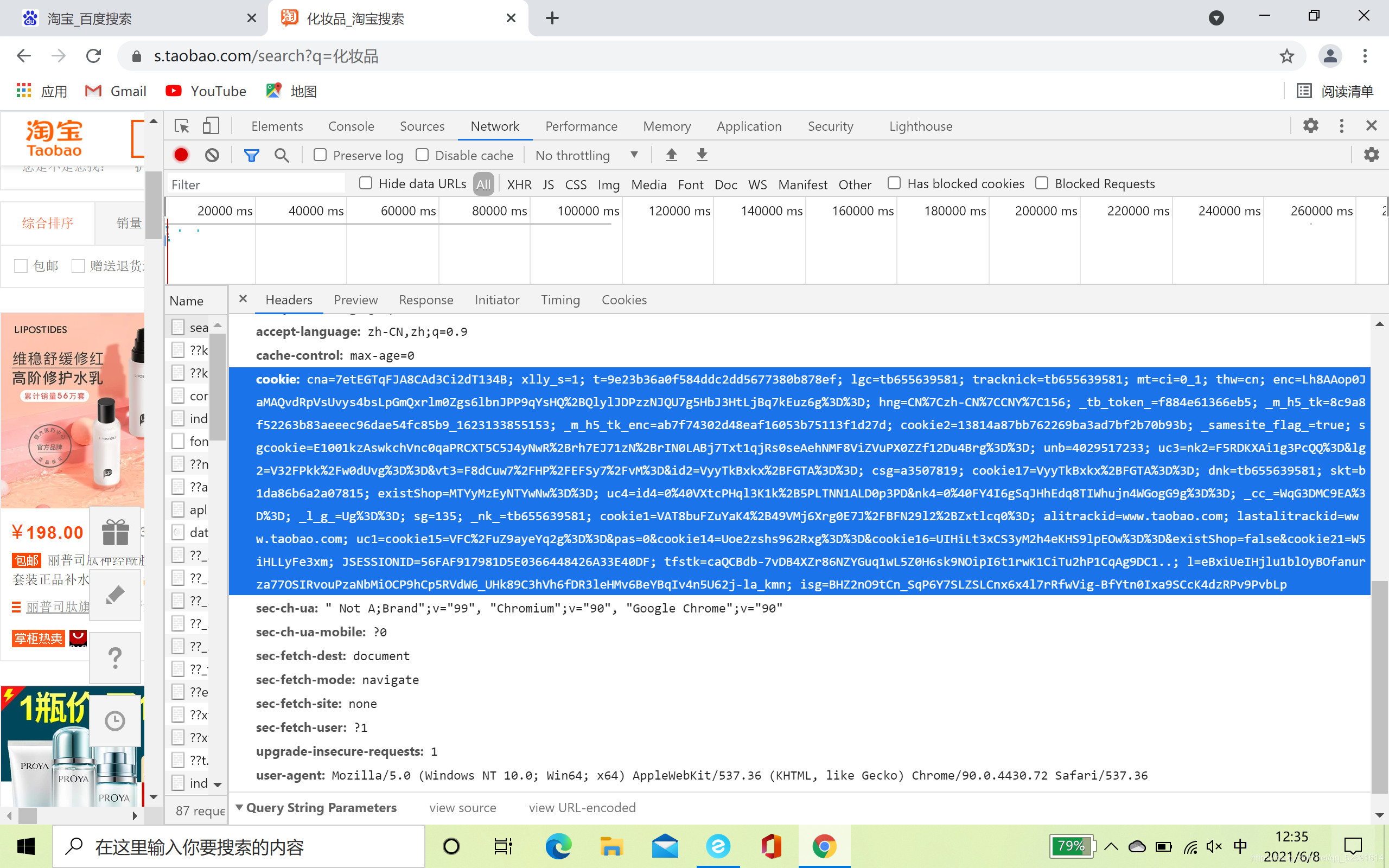Click the import HAR file upload icon
The width and height of the screenshot is (1389, 868).
pyautogui.click(x=670, y=155)
